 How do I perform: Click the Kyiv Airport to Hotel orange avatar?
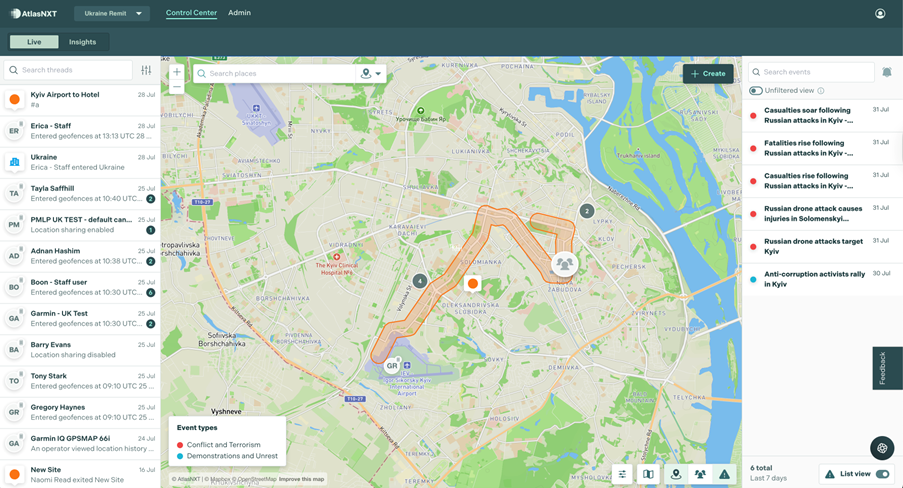point(14,99)
